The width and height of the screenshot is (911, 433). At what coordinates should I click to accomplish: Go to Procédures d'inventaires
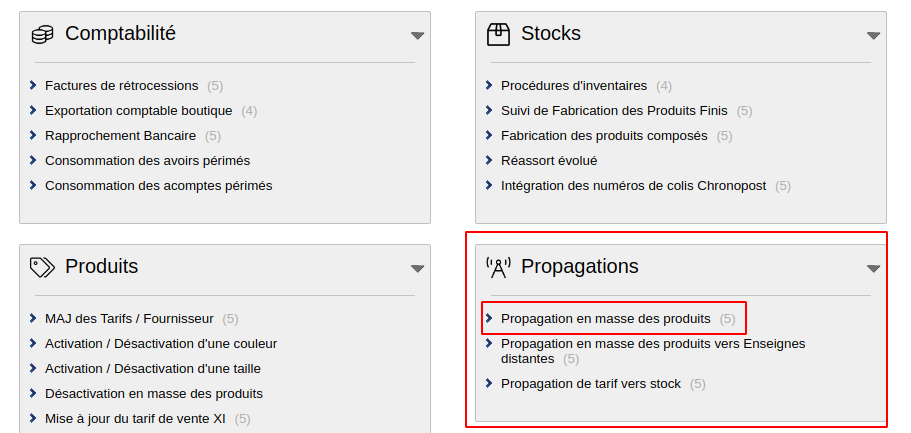573,86
